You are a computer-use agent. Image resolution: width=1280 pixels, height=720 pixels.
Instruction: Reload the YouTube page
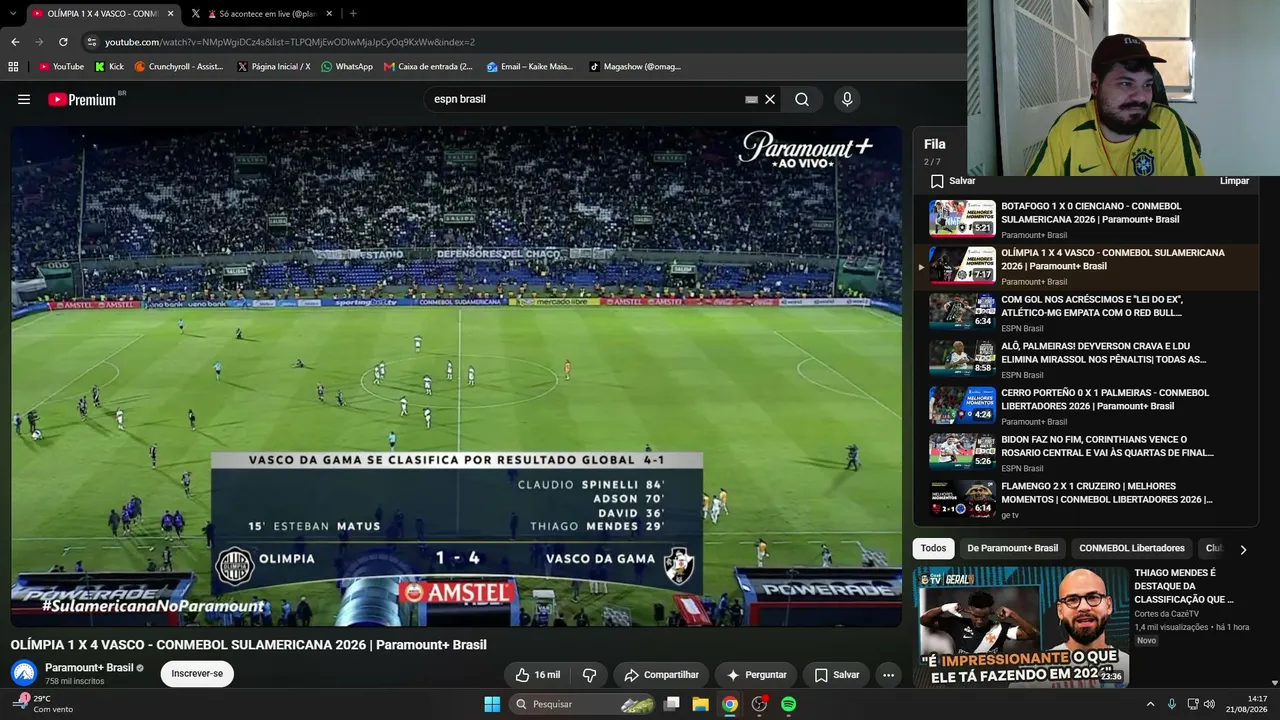[63, 42]
